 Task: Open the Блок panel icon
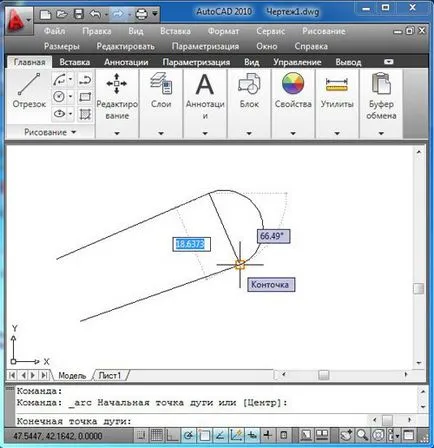(x=249, y=83)
